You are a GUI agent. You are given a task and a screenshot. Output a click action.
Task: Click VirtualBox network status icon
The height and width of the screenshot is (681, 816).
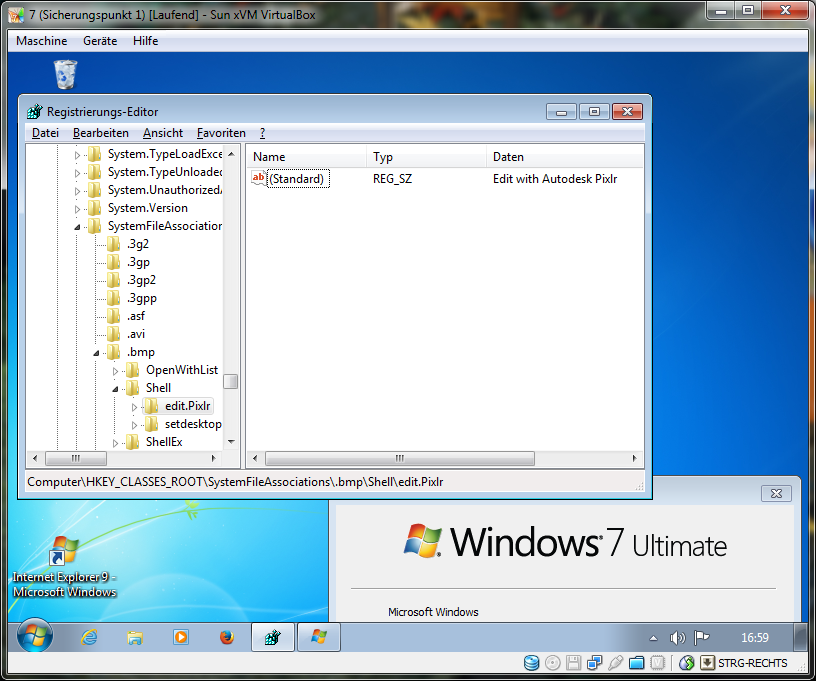pyautogui.click(x=594, y=663)
